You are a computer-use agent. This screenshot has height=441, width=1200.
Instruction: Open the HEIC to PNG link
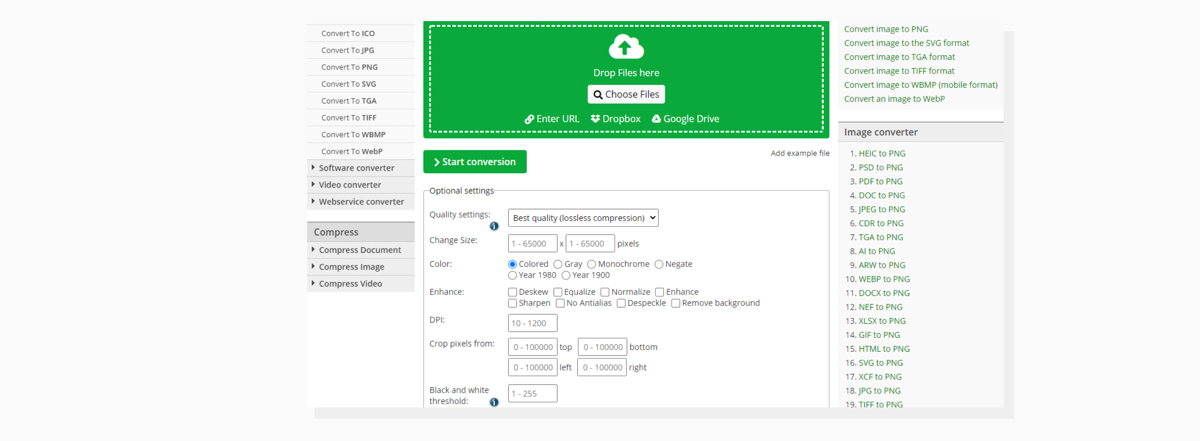pyautogui.click(x=882, y=153)
